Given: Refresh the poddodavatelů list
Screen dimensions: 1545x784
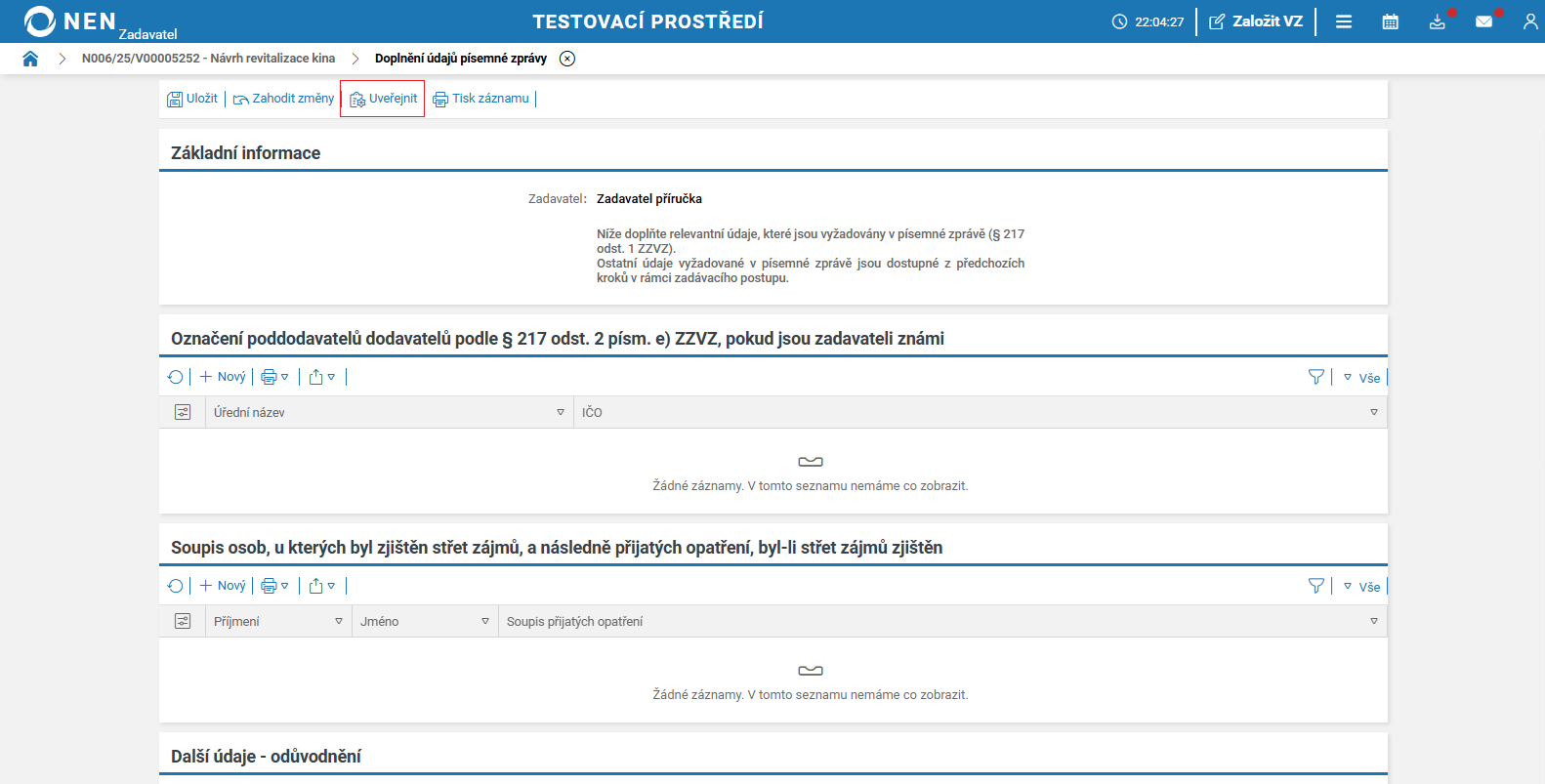Looking at the screenshot, I should click(176, 377).
